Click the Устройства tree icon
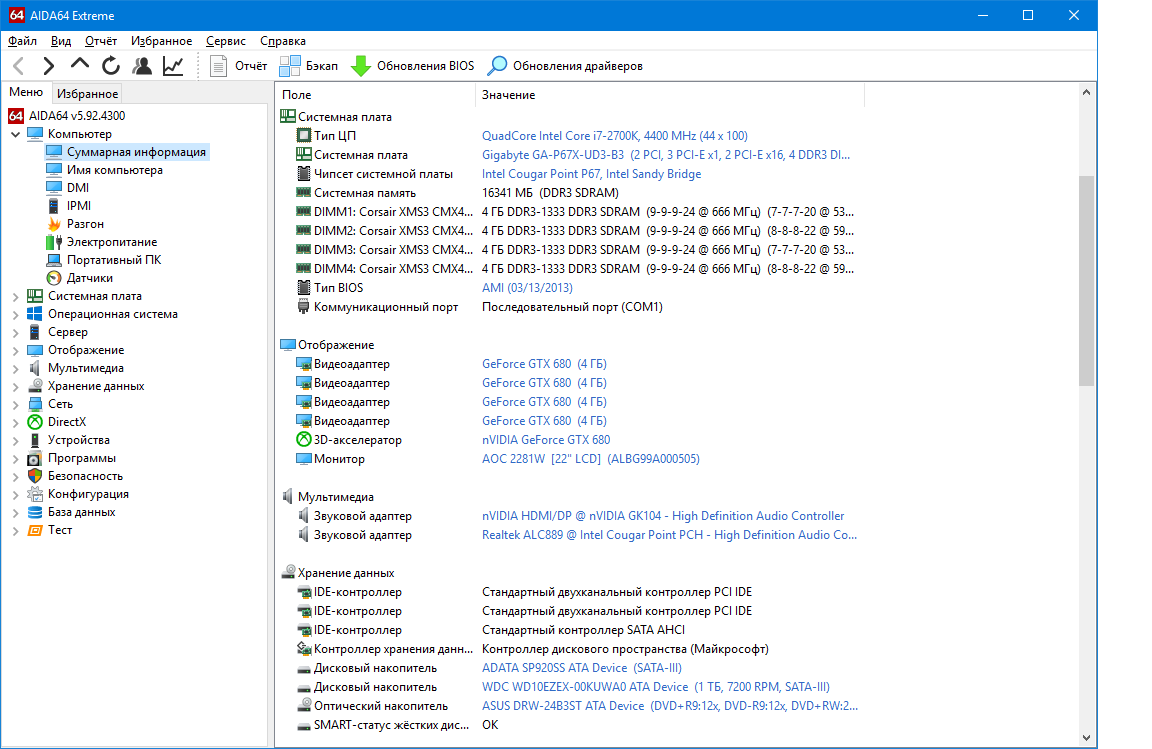Image resolution: width=1152 pixels, height=749 pixels. [35, 440]
